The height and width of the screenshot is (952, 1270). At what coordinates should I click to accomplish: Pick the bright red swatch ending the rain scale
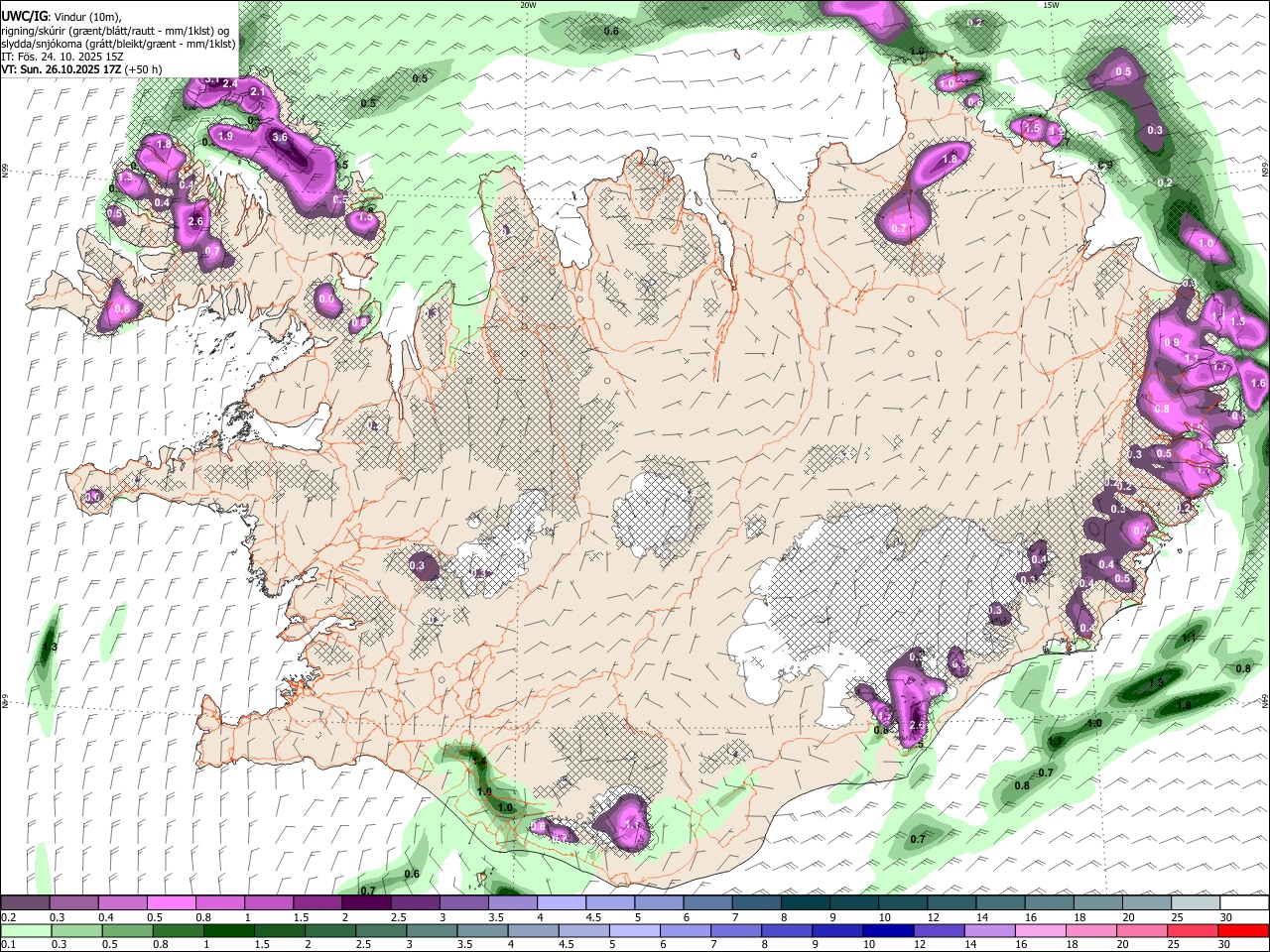pos(1244,931)
